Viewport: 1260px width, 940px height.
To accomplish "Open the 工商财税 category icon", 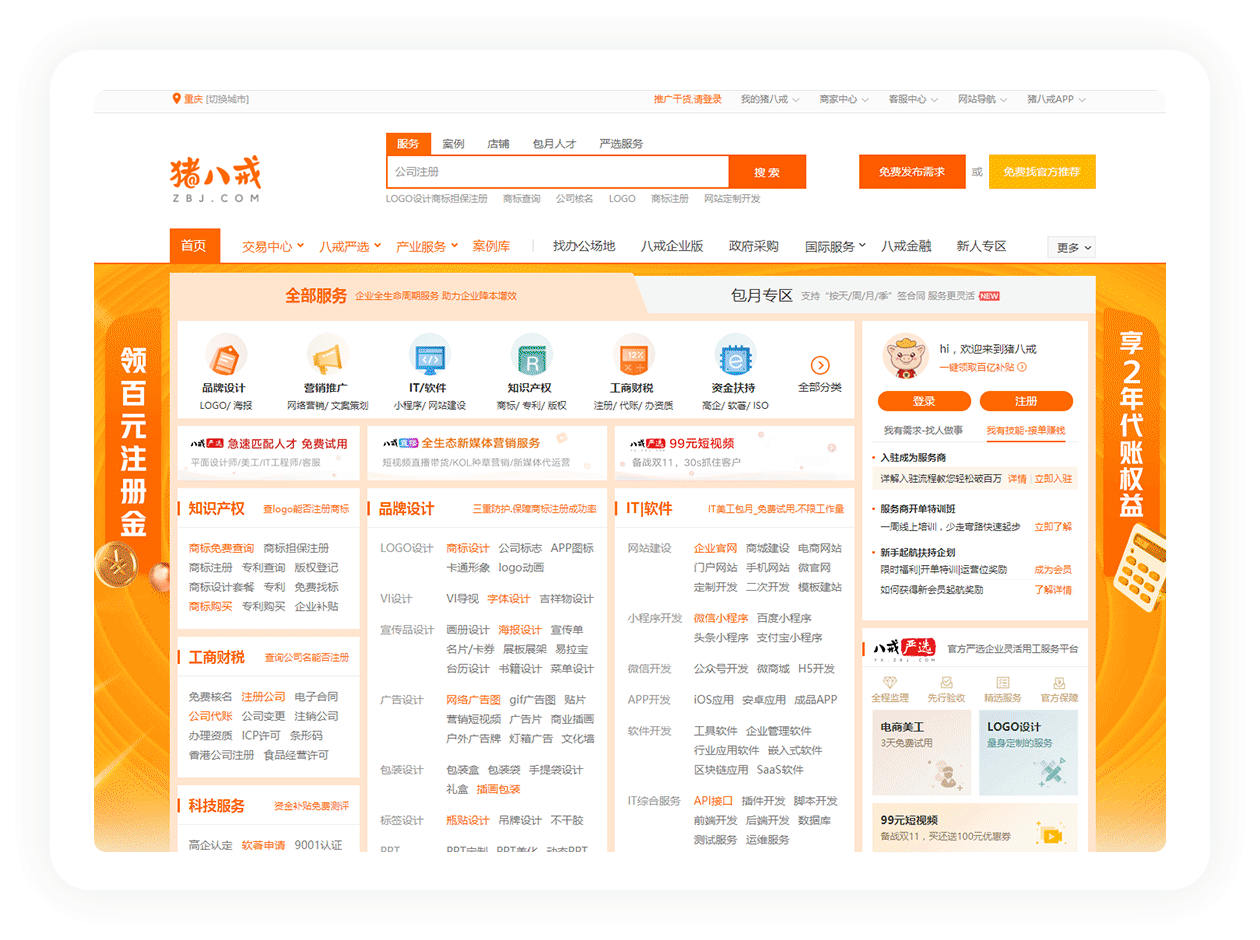I will [x=633, y=355].
